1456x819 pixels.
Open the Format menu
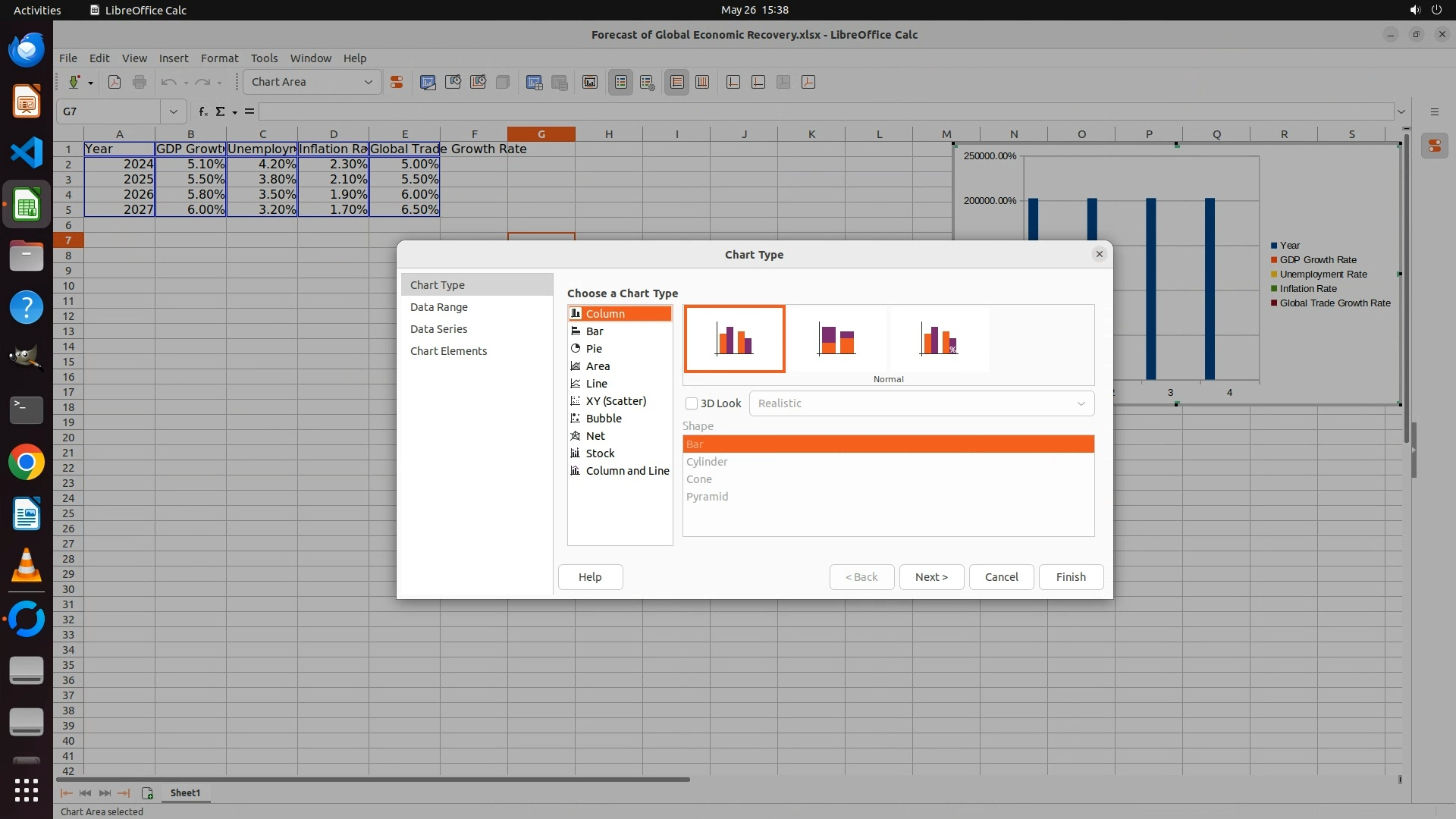pos(219,58)
